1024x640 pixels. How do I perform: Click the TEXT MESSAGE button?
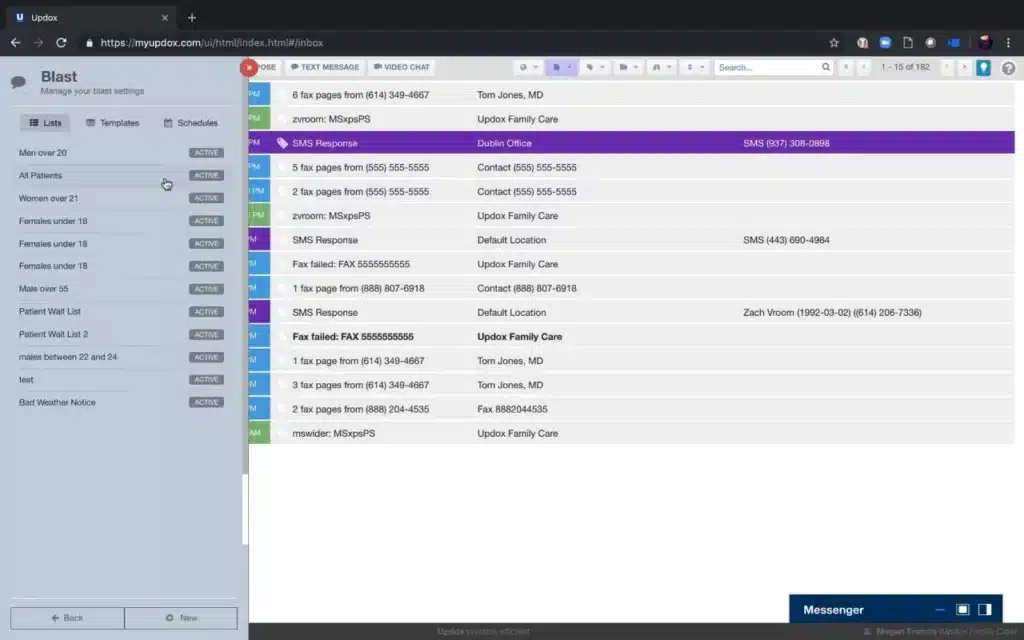click(325, 67)
